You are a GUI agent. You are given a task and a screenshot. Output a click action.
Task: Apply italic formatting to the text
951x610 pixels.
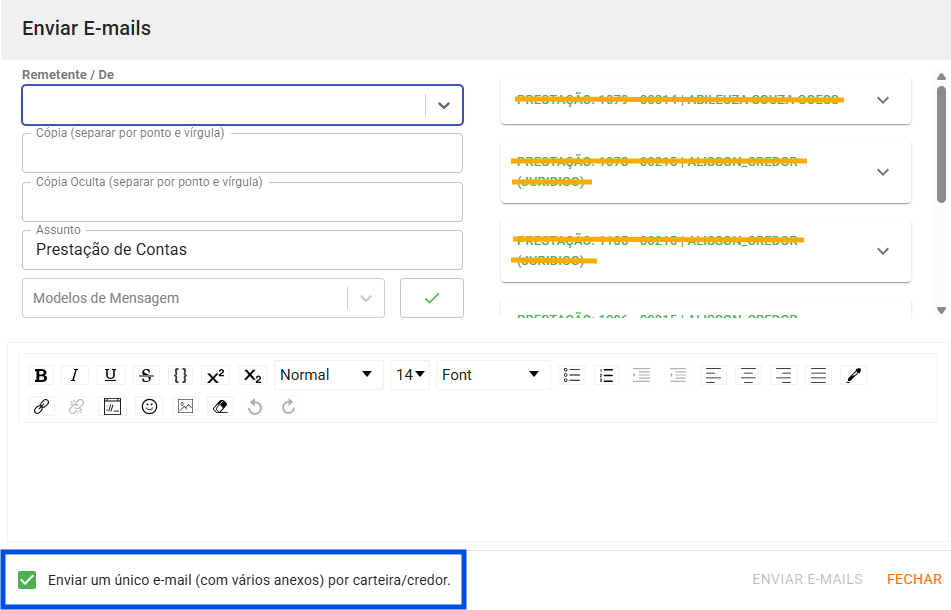pyautogui.click(x=75, y=375)
